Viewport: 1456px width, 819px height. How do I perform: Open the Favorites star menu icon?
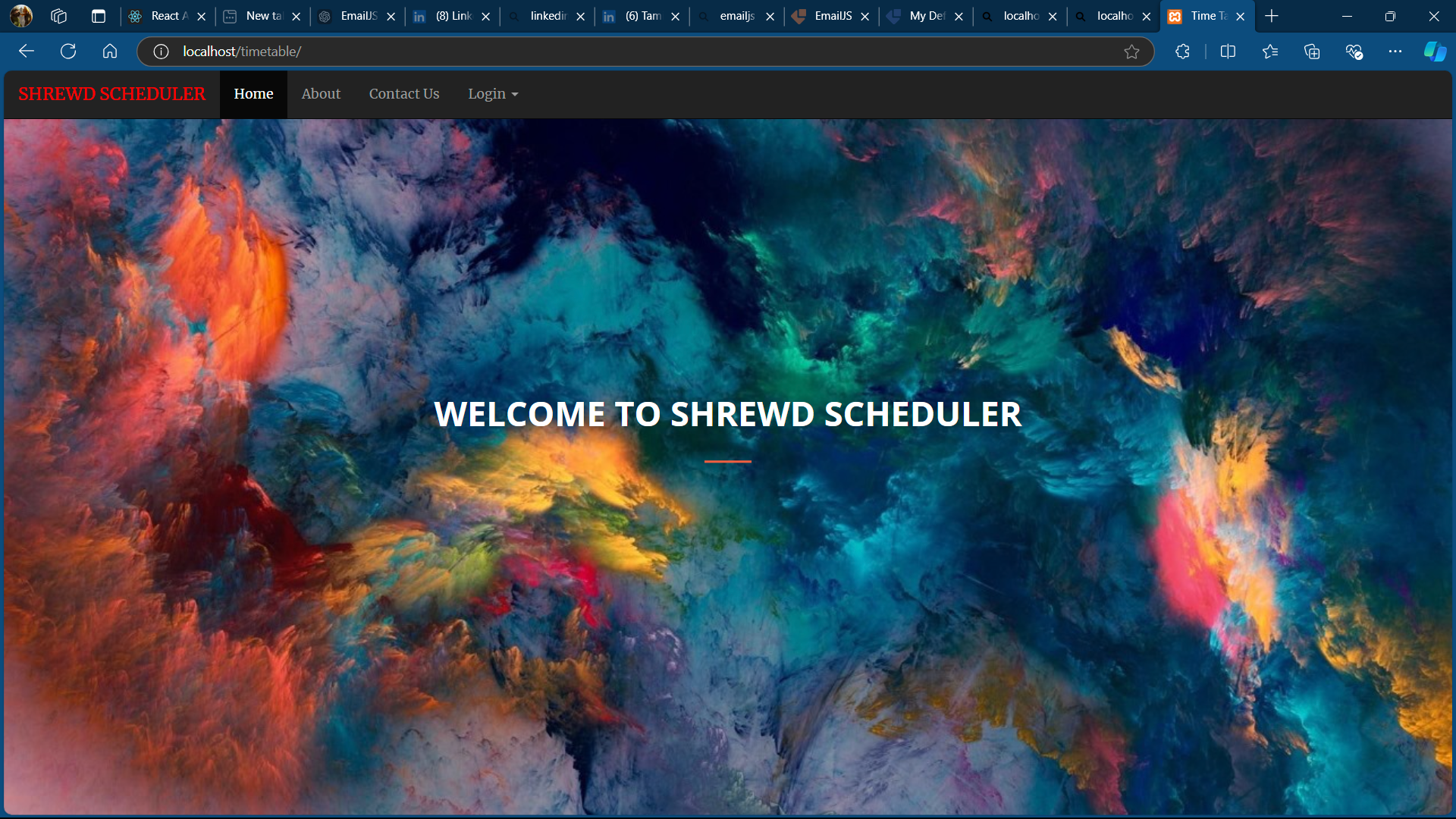(1270, 51)
